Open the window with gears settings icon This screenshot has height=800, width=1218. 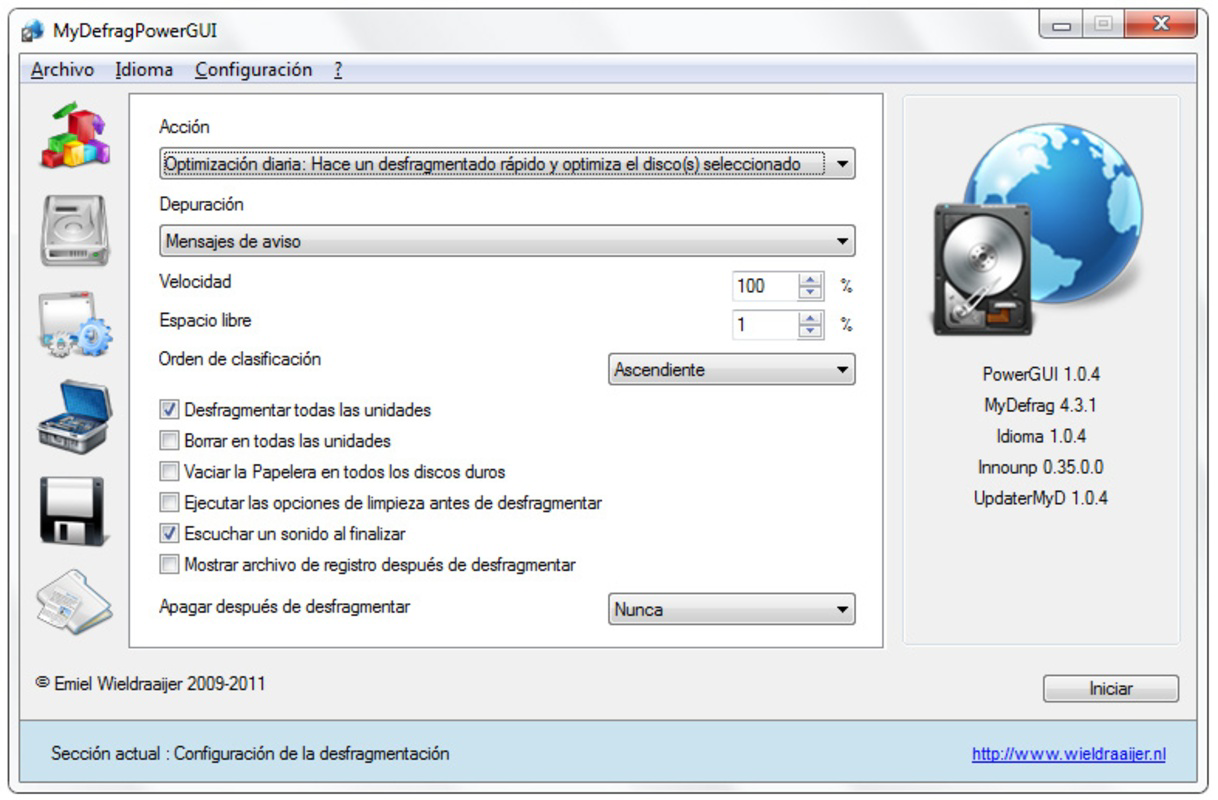74,325
